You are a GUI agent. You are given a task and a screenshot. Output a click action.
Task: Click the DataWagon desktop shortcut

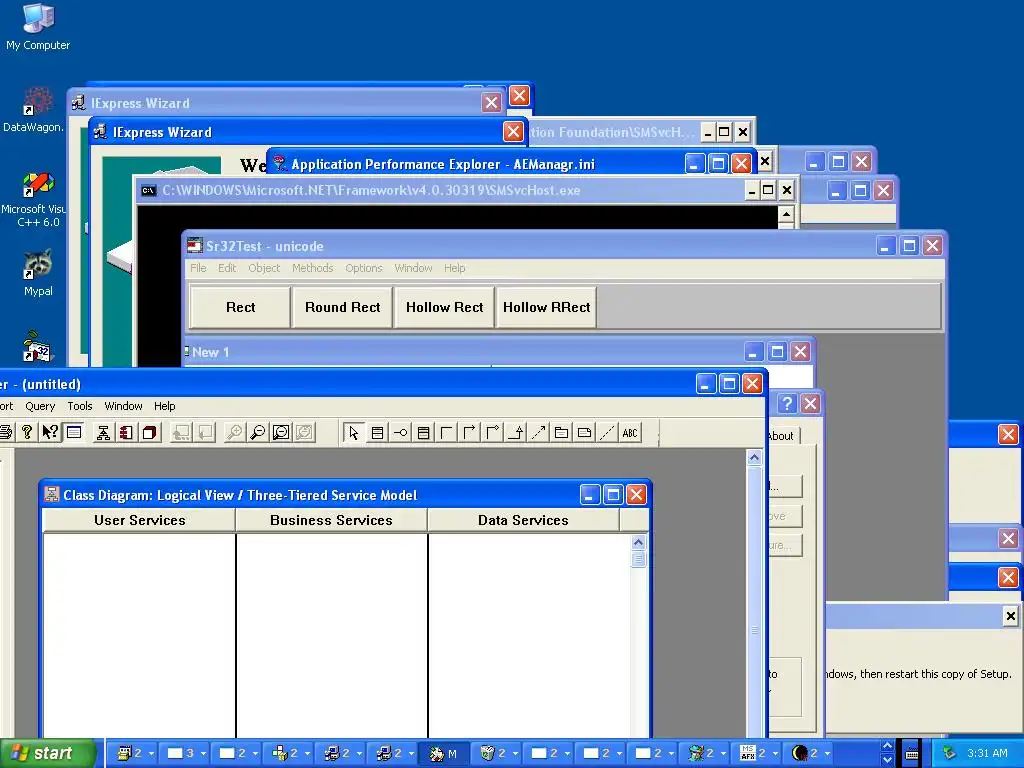tap(34, 110)
